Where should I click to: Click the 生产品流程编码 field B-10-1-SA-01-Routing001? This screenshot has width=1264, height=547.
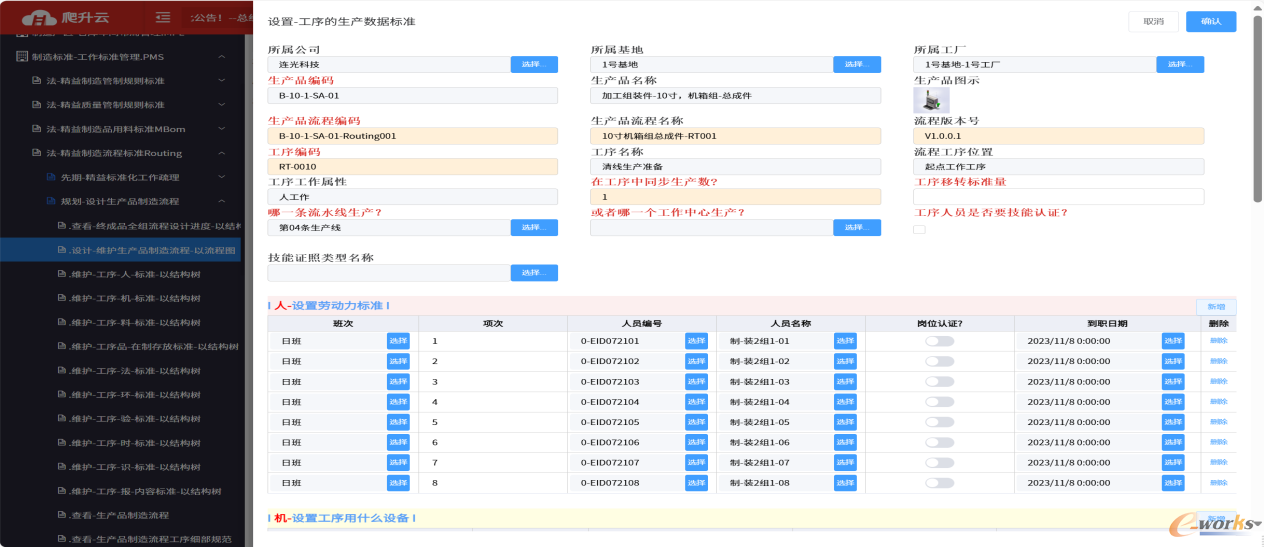coord(413,136)
